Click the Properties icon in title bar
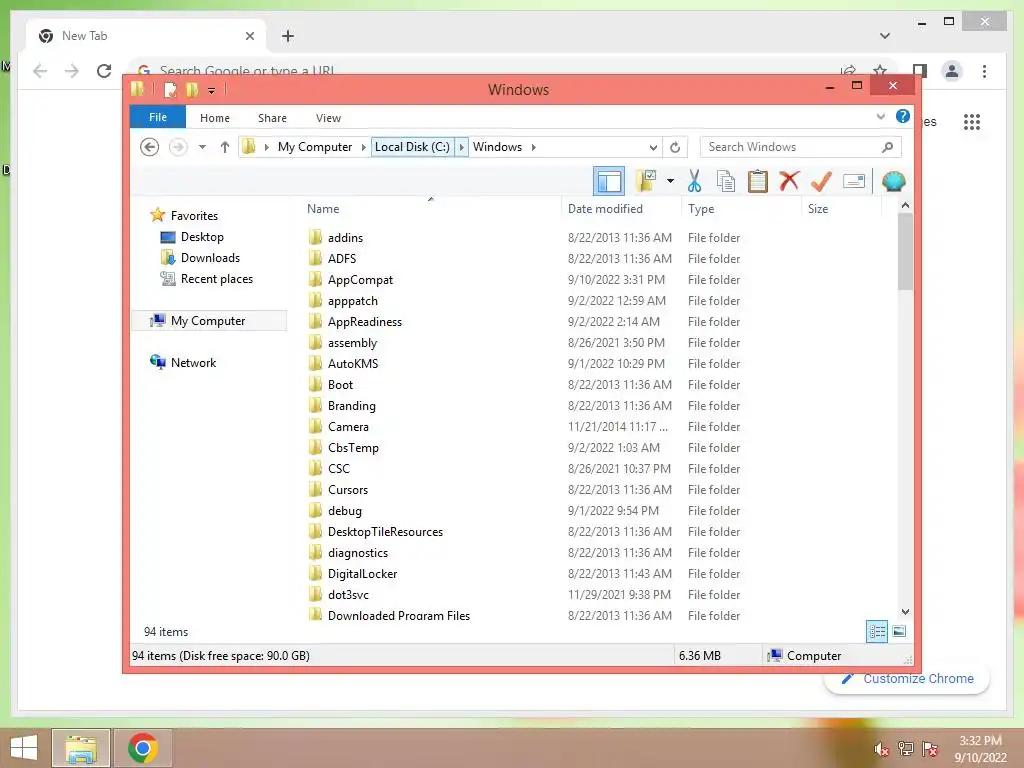The width and height of the screenshot is (1024, 768). pyautogui.click(x=170, y=89)
